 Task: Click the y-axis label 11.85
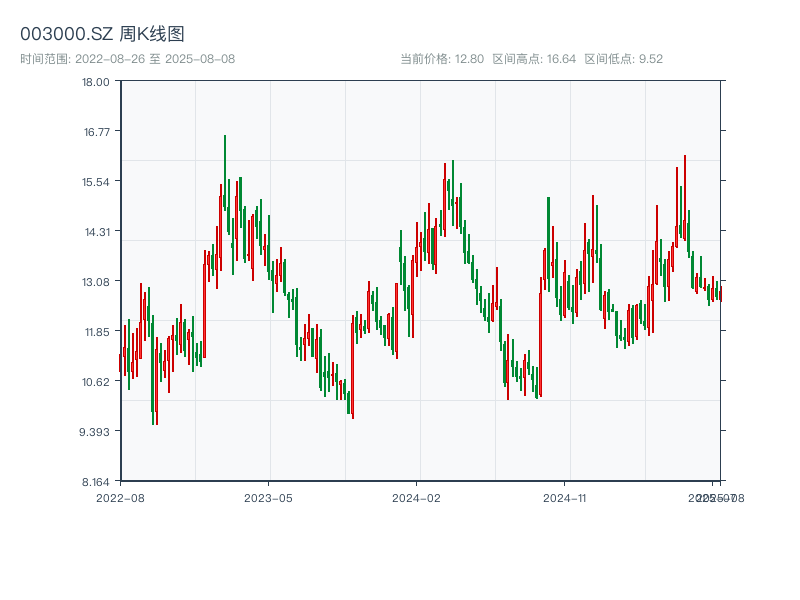[97, 332]
